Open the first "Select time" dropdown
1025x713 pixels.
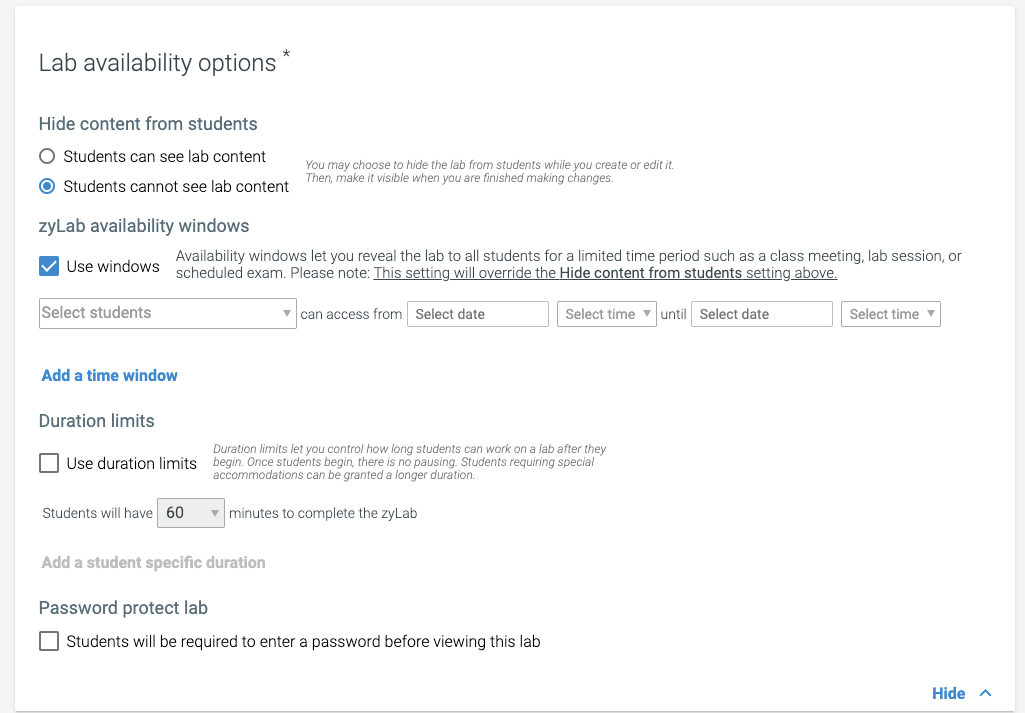606,313
